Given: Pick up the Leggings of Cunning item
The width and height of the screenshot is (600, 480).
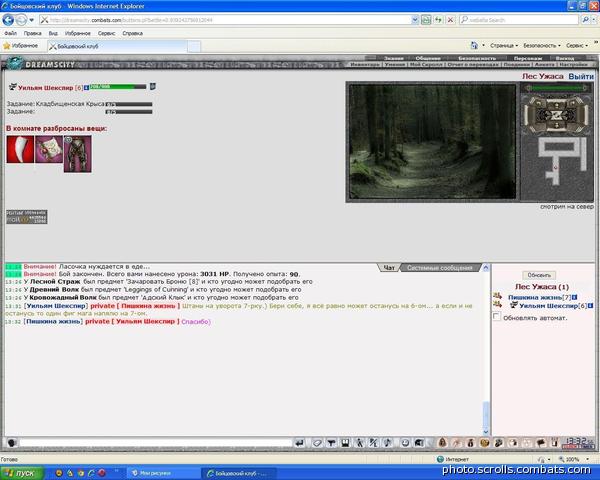Looking at the screenshot, I should click(78, 154).
